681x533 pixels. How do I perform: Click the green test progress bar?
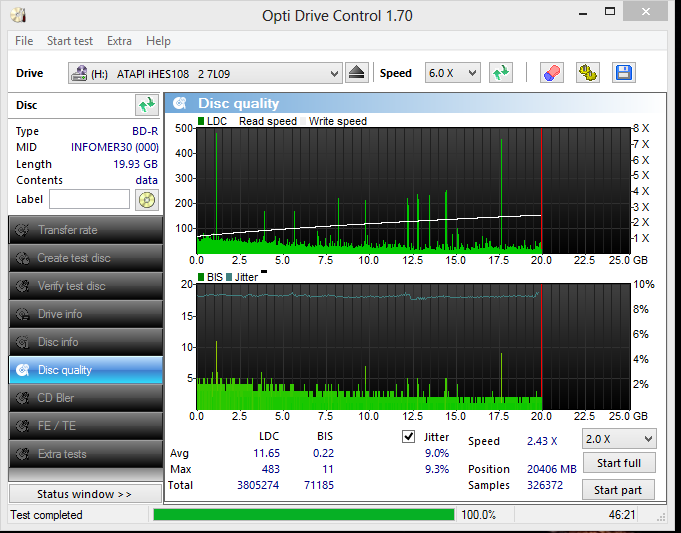pyautogui.click(x=303, y=515)
